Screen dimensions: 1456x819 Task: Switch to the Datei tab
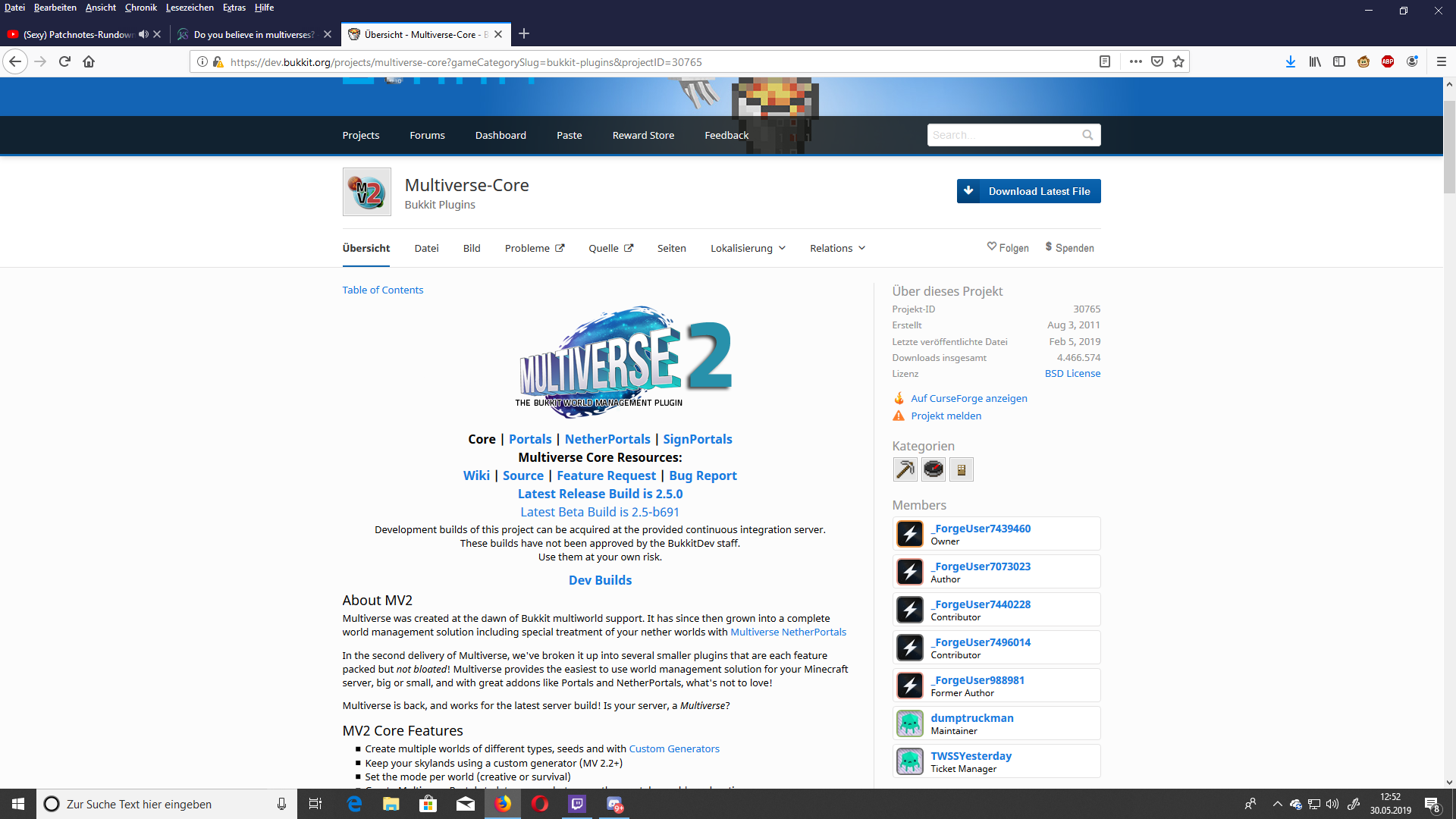[x=426, y=248]
